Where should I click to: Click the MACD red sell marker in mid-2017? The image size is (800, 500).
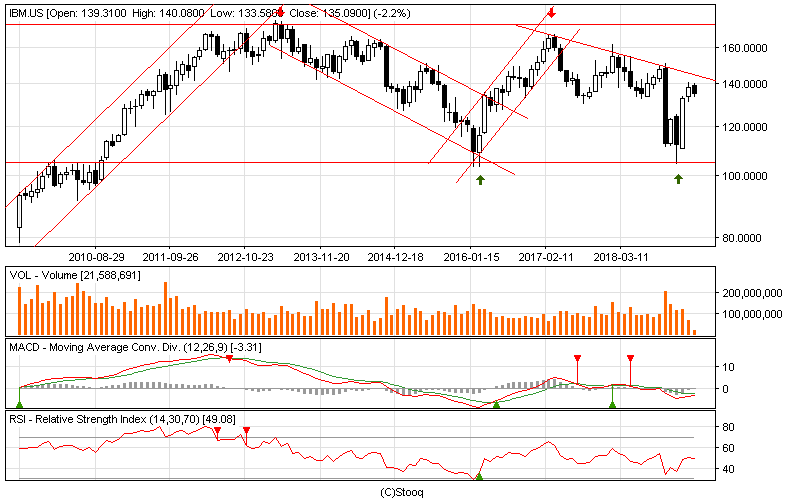577,359
